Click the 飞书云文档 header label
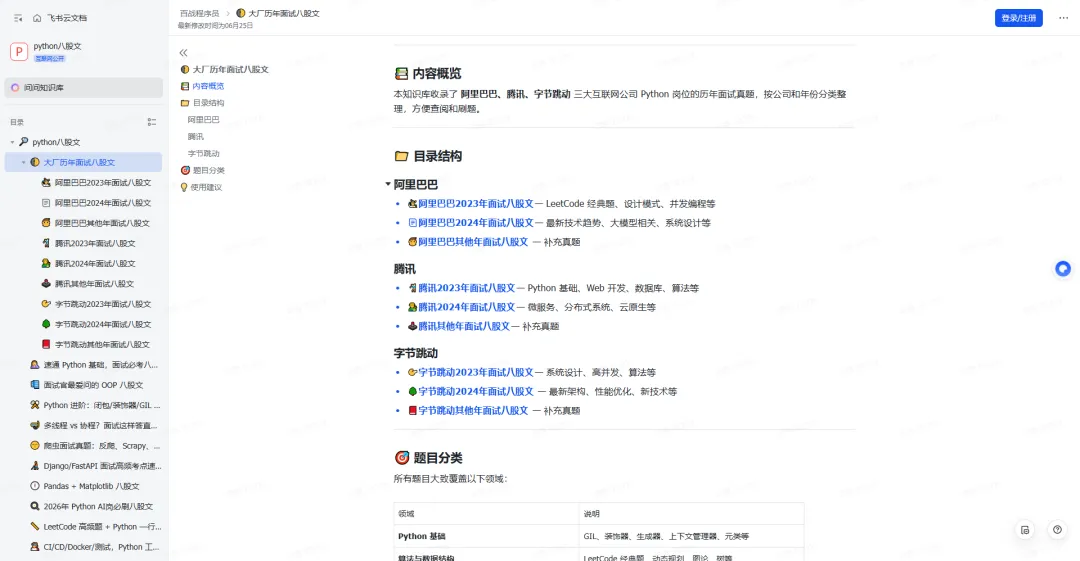1080x561 pixels. (67, 18)
